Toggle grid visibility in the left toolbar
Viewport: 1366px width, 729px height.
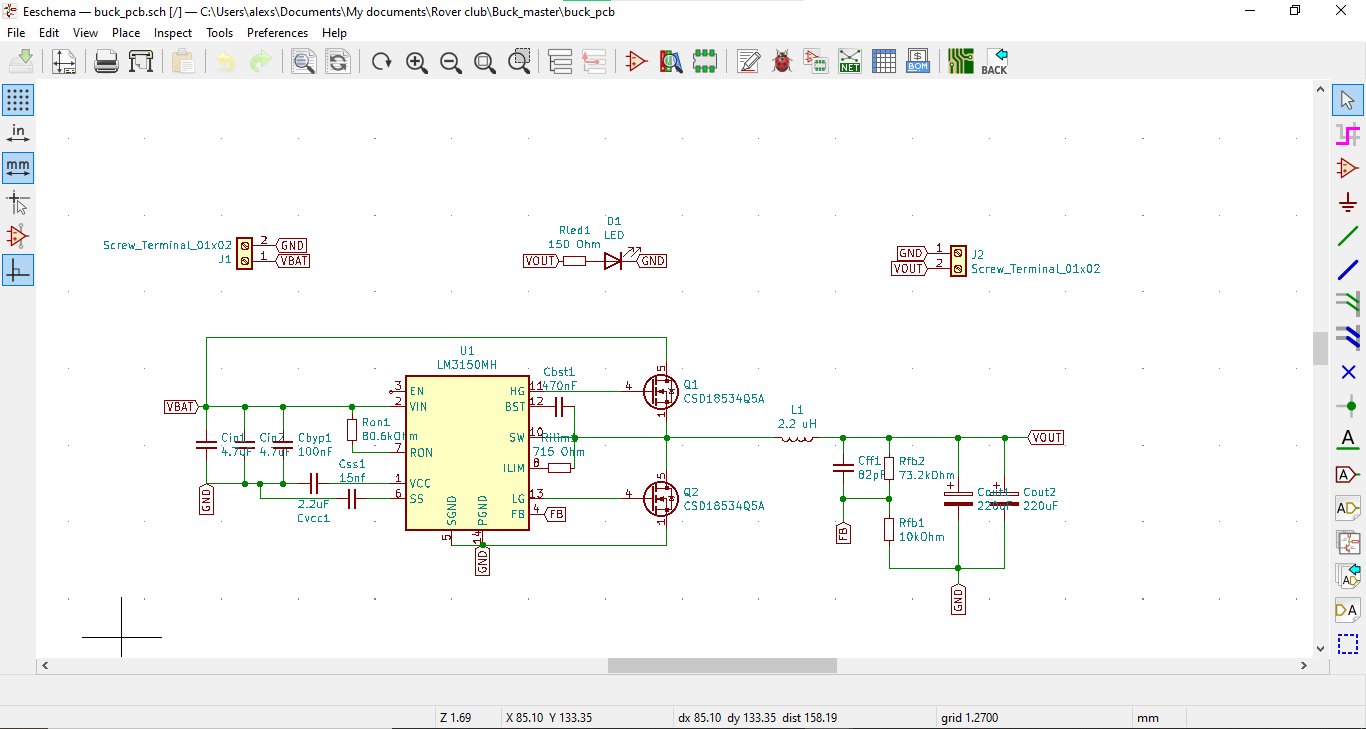coord(17,99)
